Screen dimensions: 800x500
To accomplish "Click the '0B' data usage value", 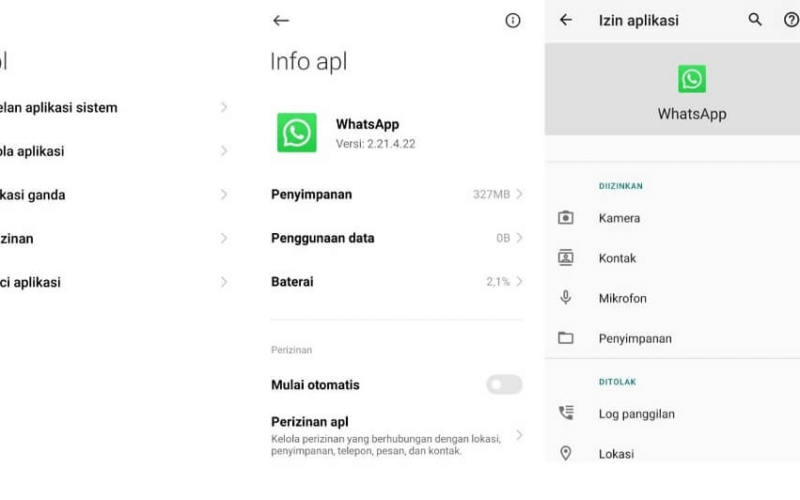I will [503, 238].
